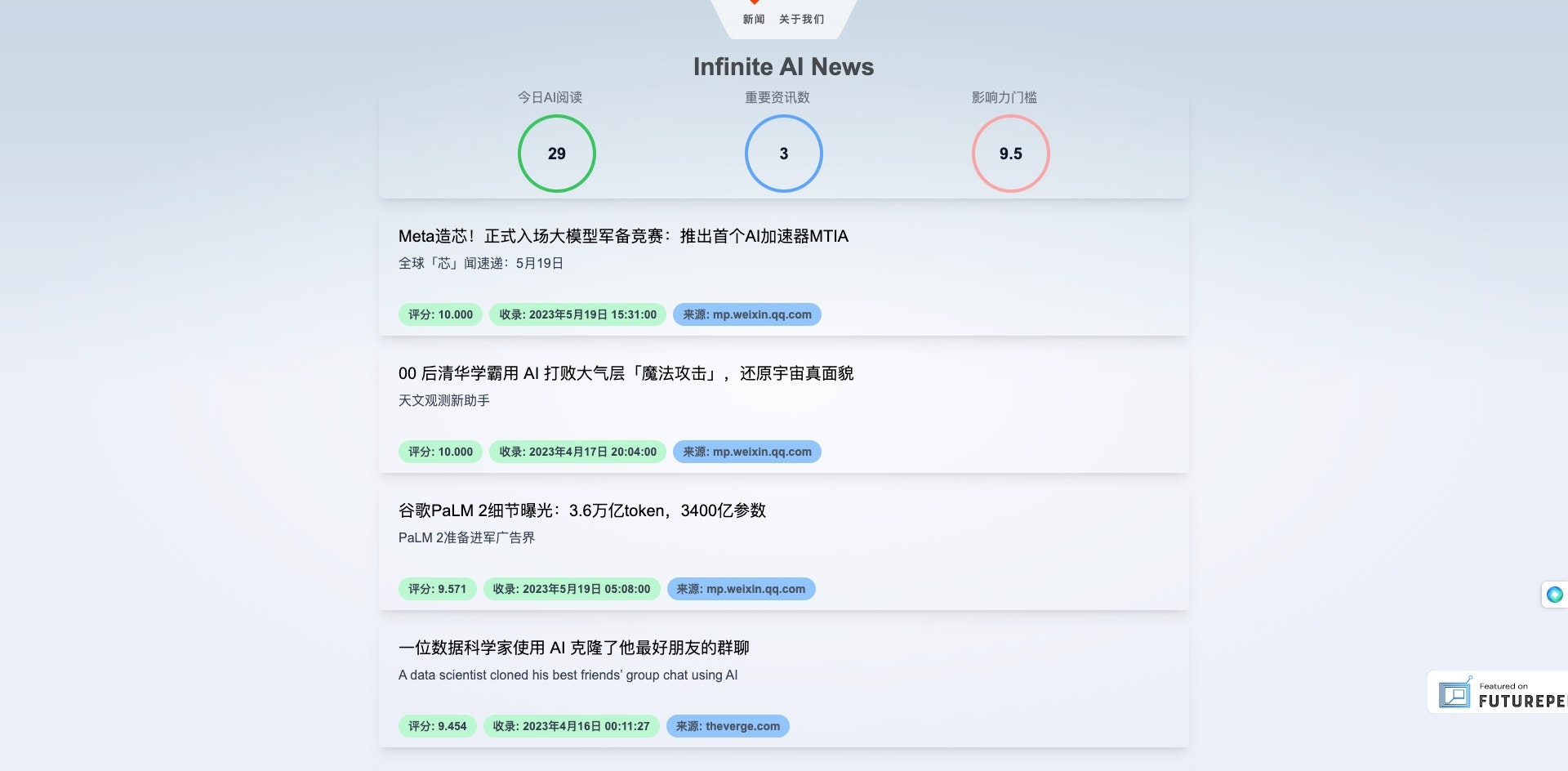Open the 新闻 nav tab
This screenshot has height=771, width=1568.
pyautogui.click(x=753, y=19)
